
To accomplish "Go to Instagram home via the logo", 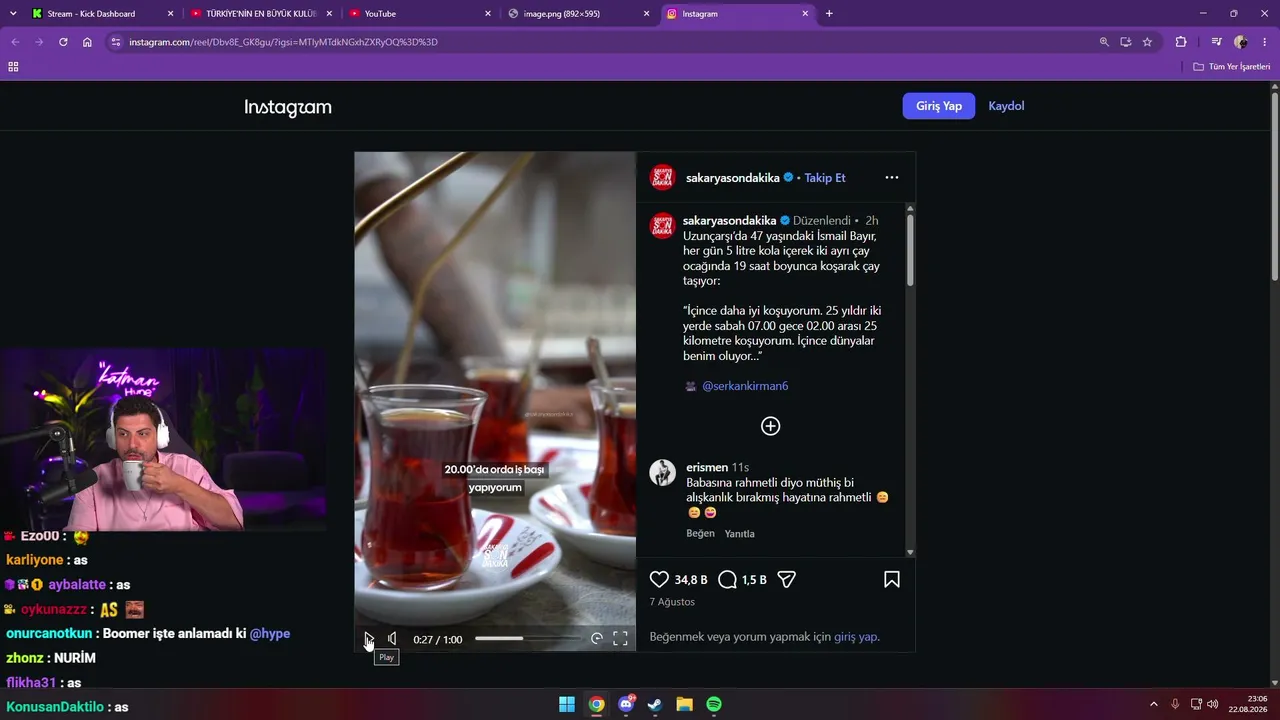I will click(288, 107).
